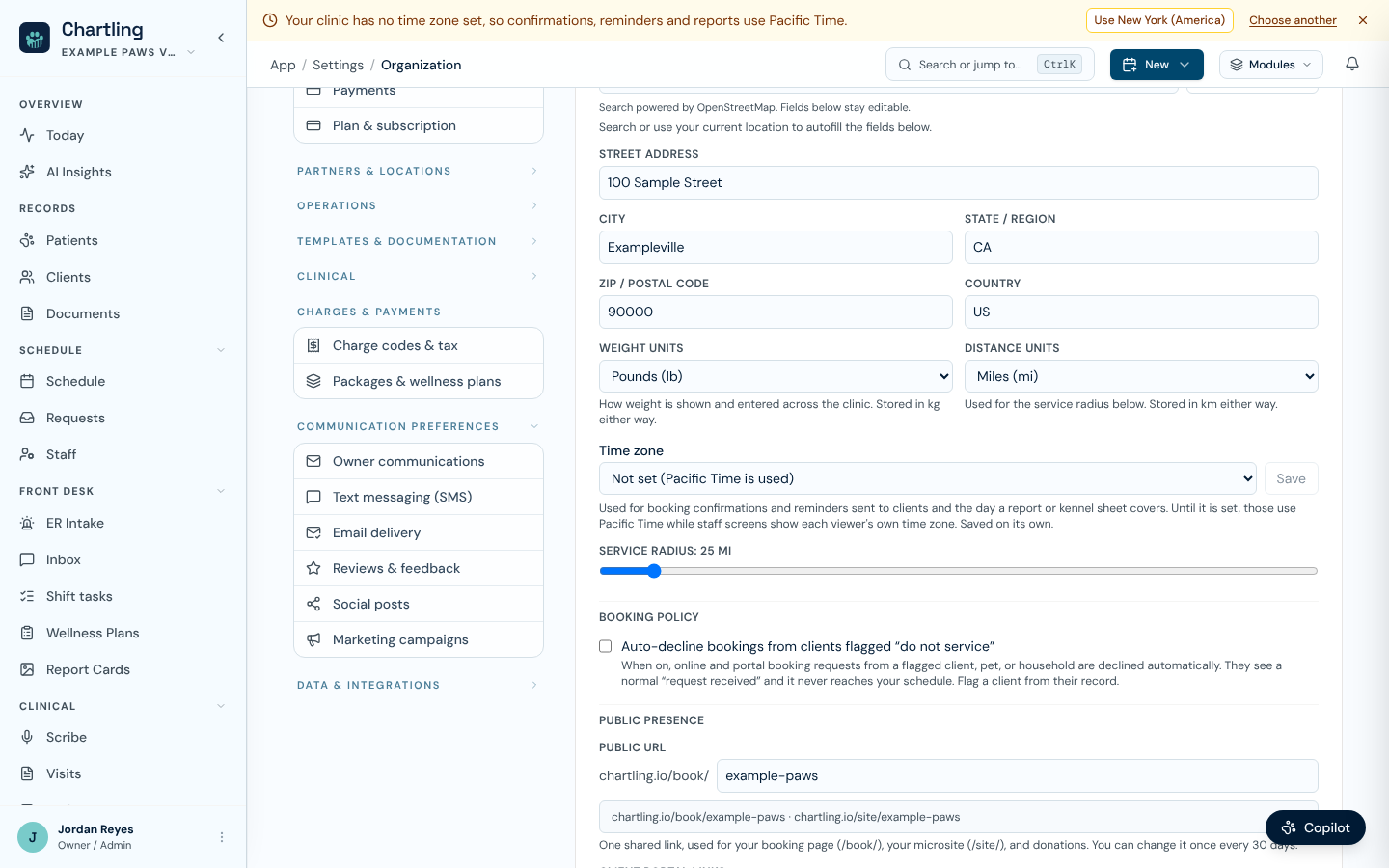The width and height of the screenshot is (1389, 868).
Task: Click the Documents sidebar icon
Action: tap(27, 314)
